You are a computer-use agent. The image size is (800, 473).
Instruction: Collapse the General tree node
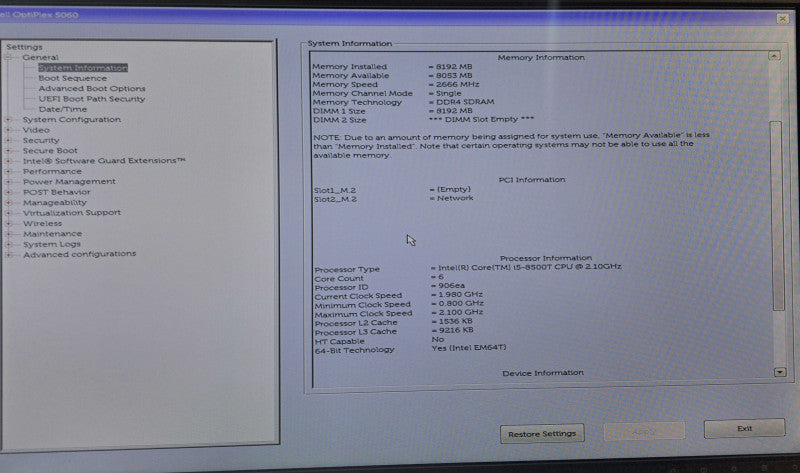point(8,58)
